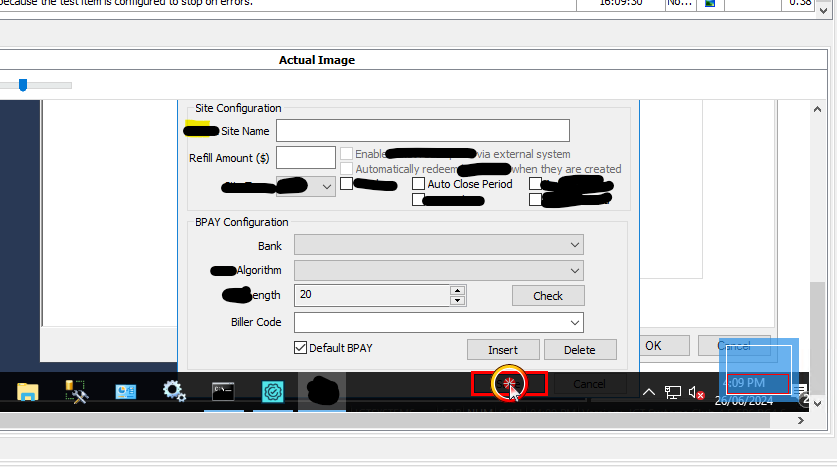Click the teal gear app taskbar icon
837x472 pixels.
coord(273,392)
